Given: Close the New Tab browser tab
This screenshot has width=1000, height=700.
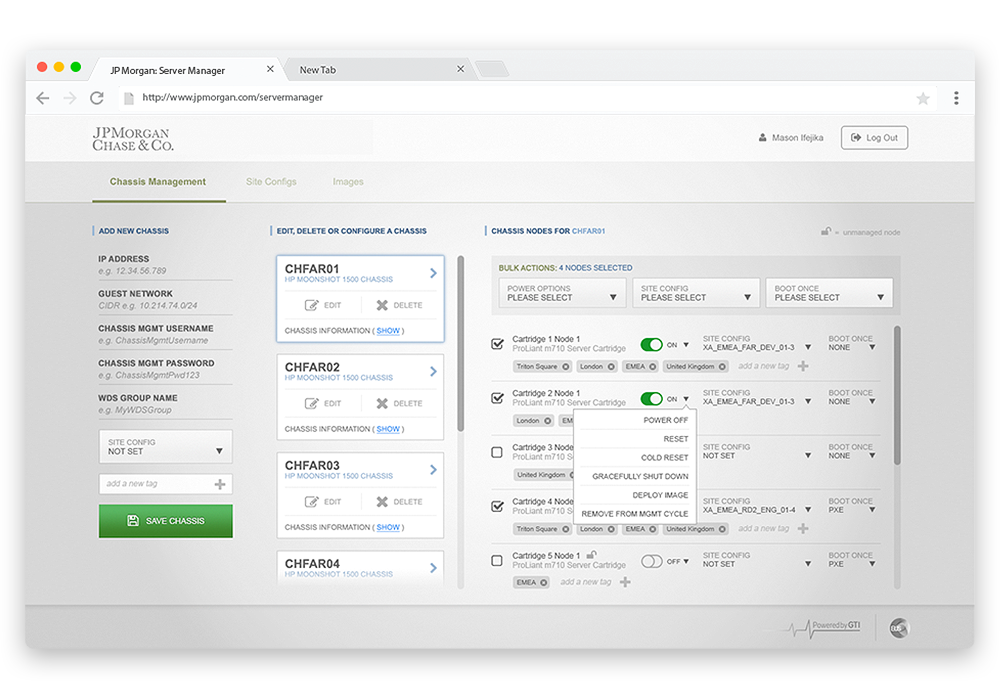Looking at the screenshot, I should [x=460, y=69].
